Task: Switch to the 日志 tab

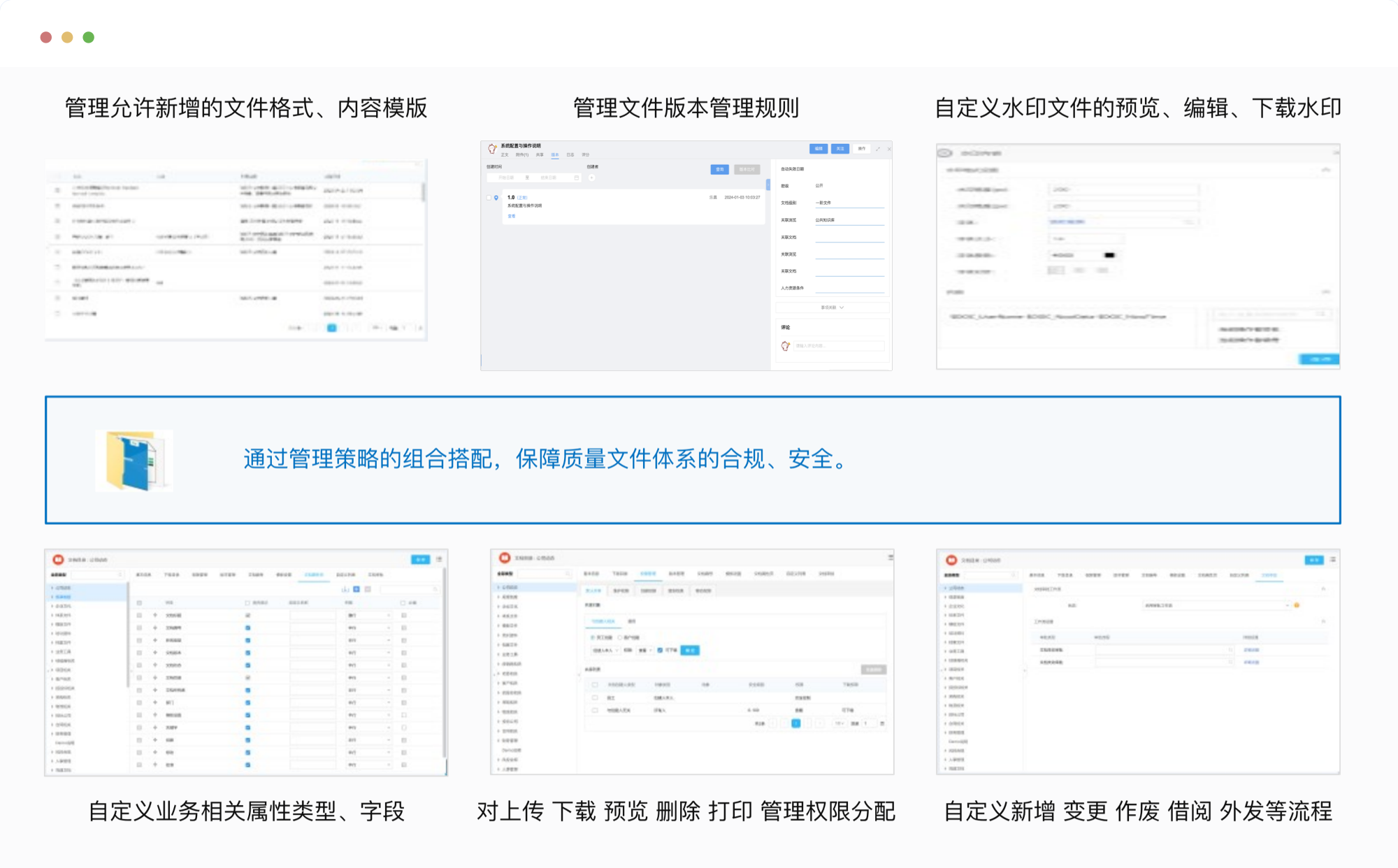Action: coord(570,155)
